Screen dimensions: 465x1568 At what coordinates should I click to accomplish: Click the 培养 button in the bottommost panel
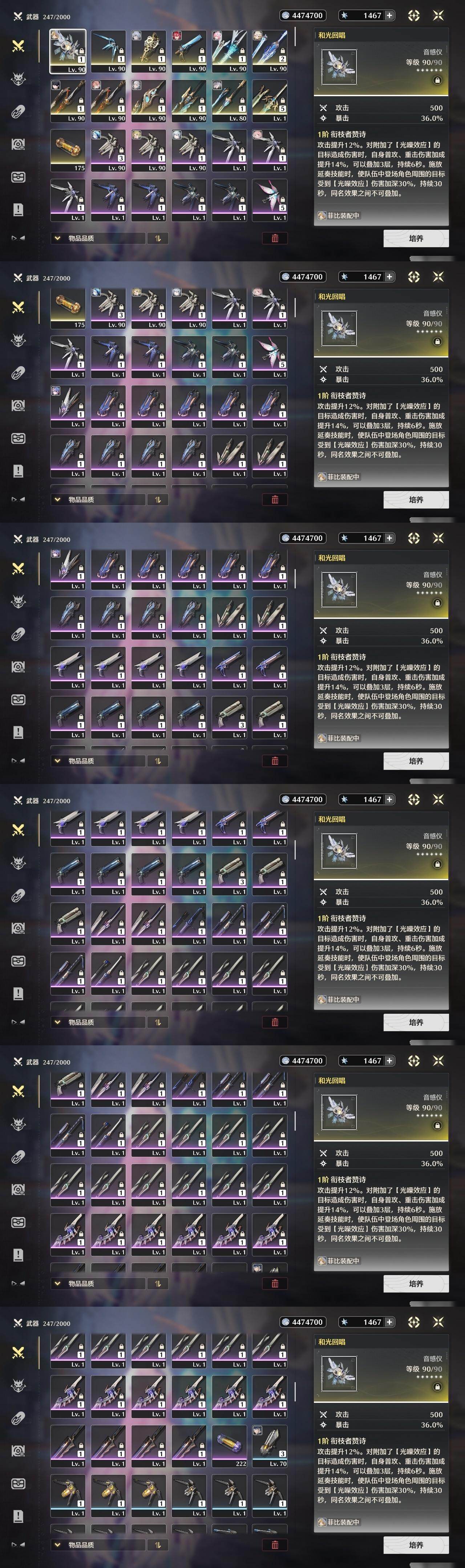416,1545
